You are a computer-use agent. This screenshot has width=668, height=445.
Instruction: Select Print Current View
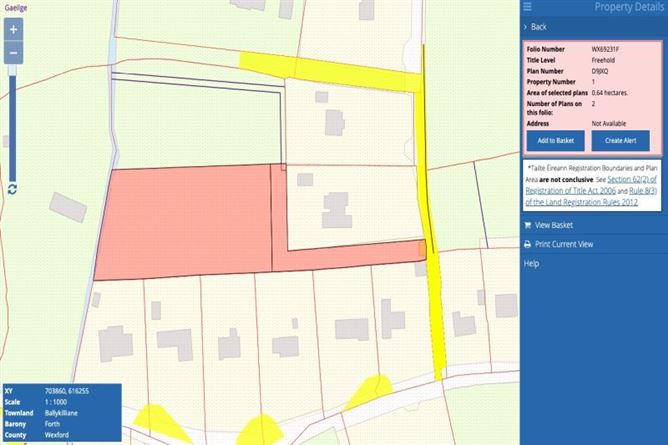pyautogui.click(x=564, y=244)
